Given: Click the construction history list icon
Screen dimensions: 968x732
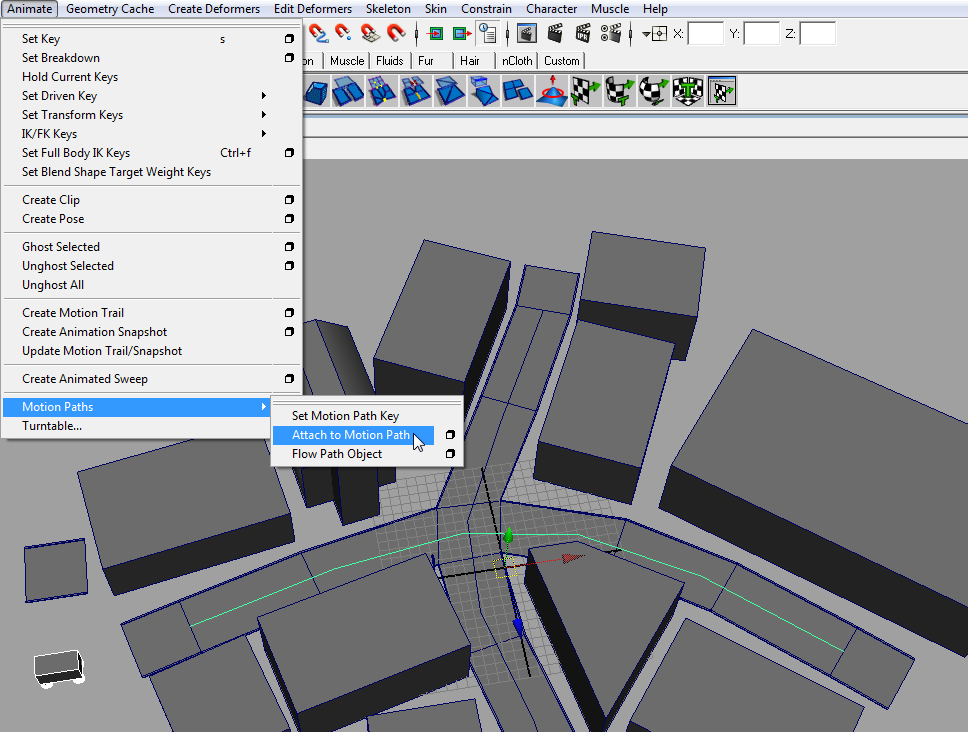Looking at the screenshot, I should pyautogui.click(x=488, y=33).
